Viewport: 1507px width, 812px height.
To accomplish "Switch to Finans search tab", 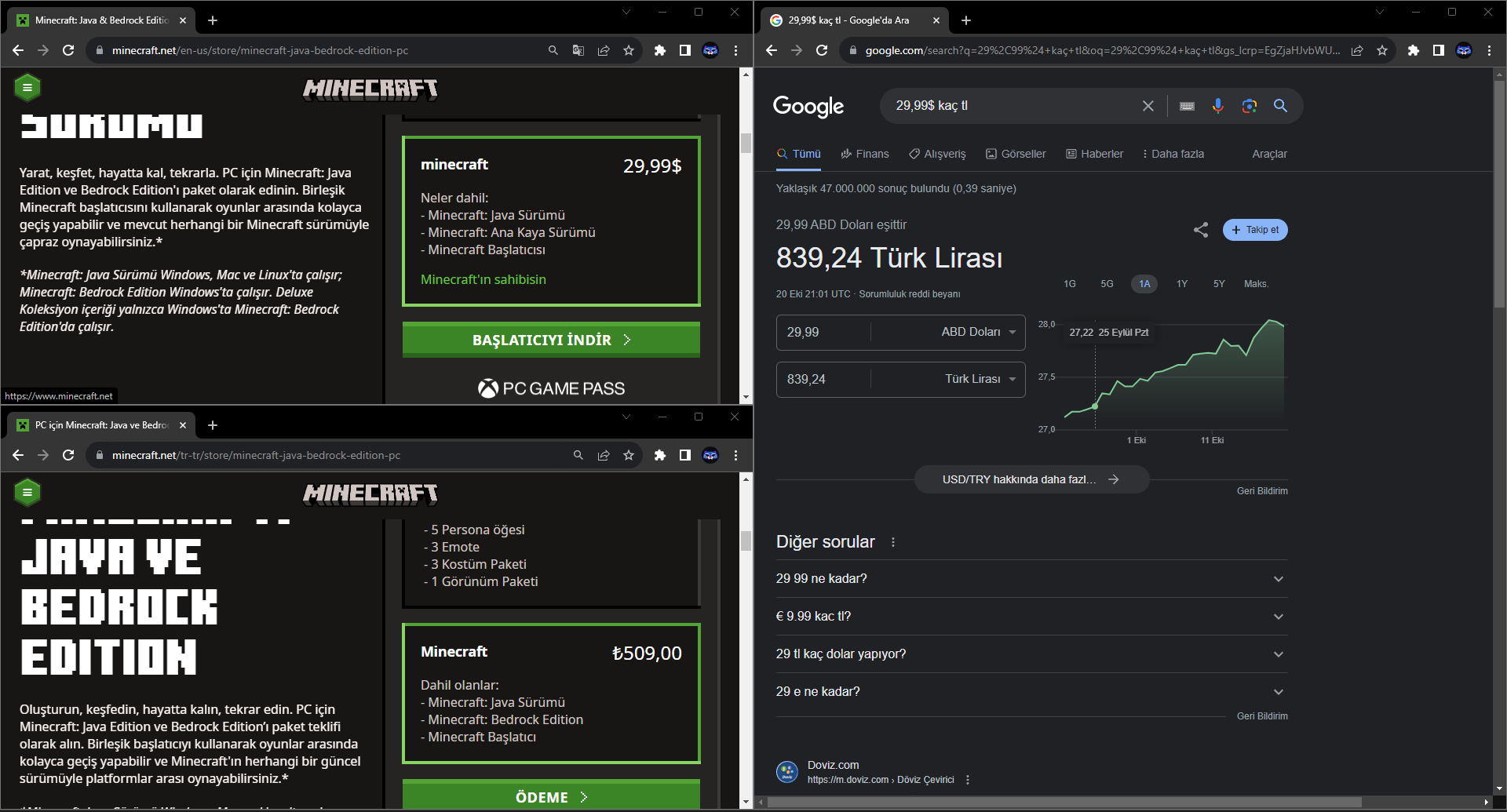I will tap(865, 154).
